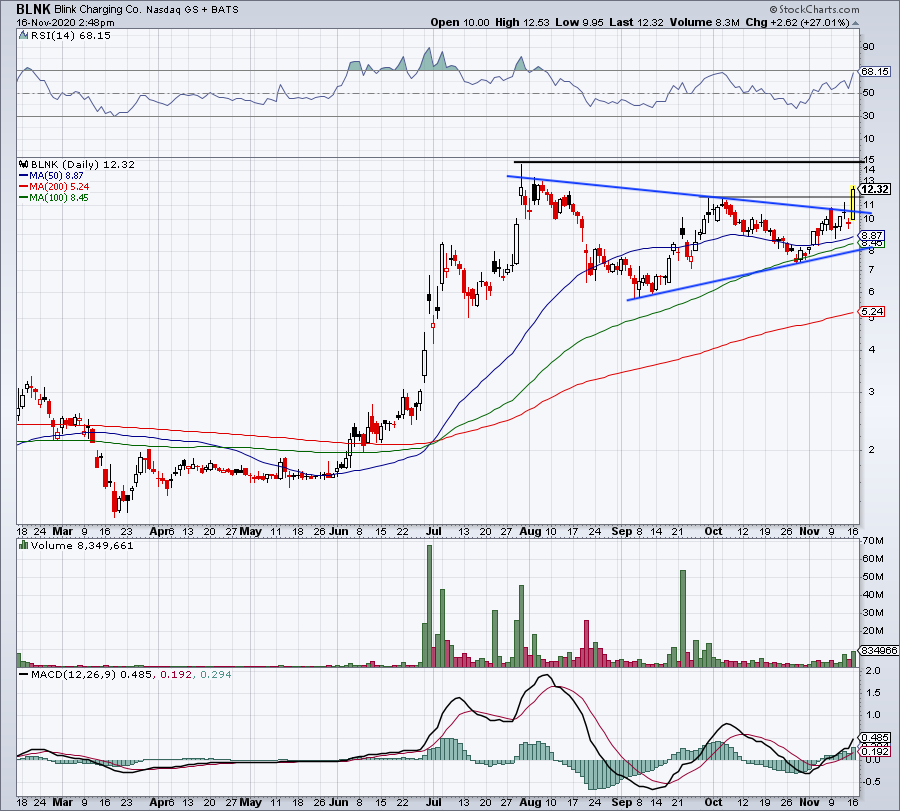Click the 'Volume 8,349,661' legend label
This screenshot has width=900, height=811.
[82, 546]
